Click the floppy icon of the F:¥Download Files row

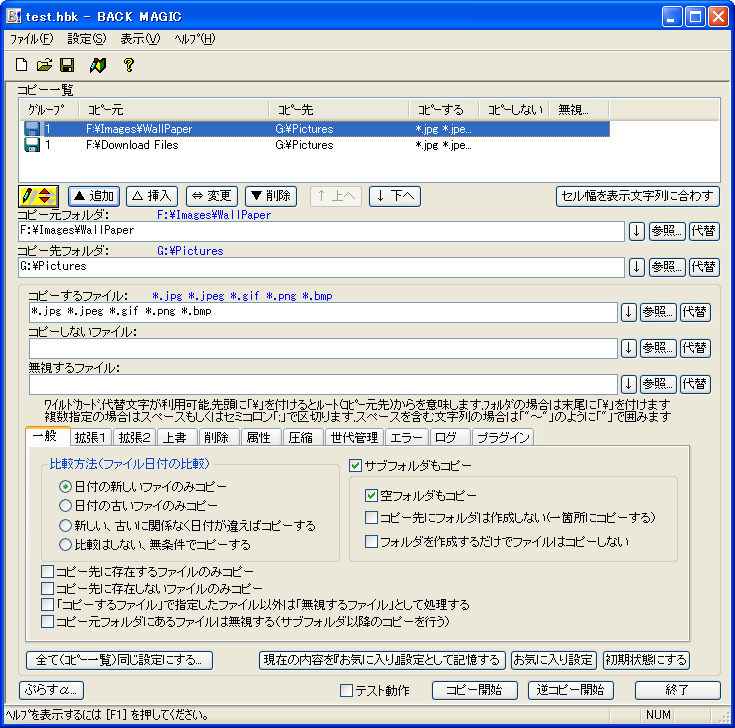click(x=32, y=145)
